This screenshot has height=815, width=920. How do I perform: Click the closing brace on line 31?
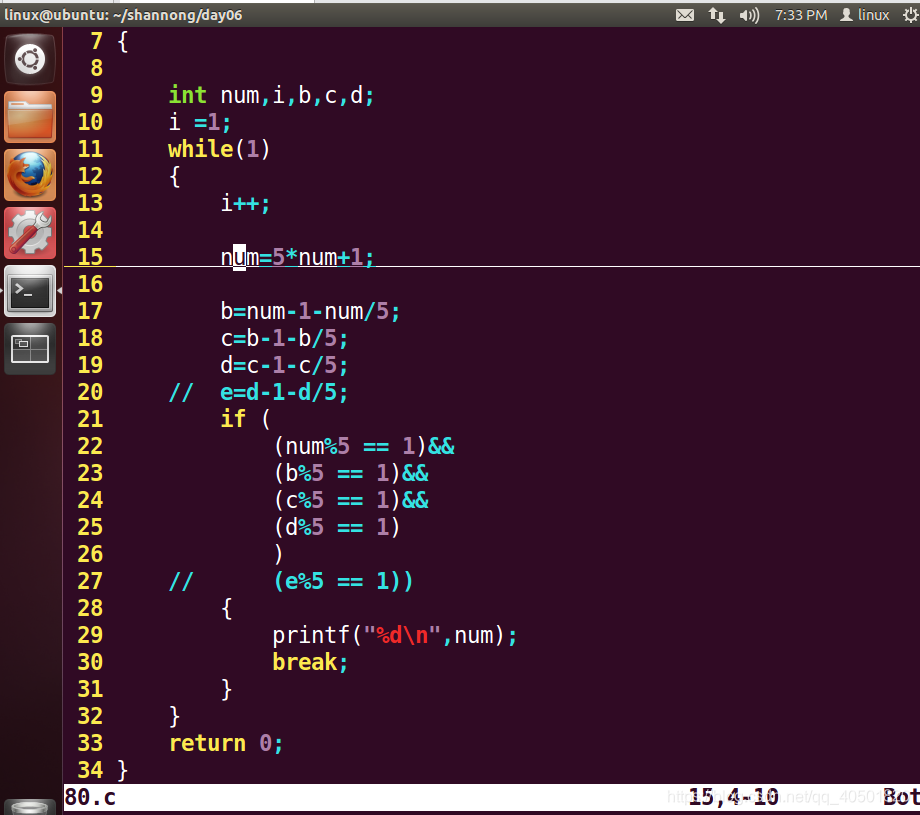pyautogui.click(x=226, y=689)
